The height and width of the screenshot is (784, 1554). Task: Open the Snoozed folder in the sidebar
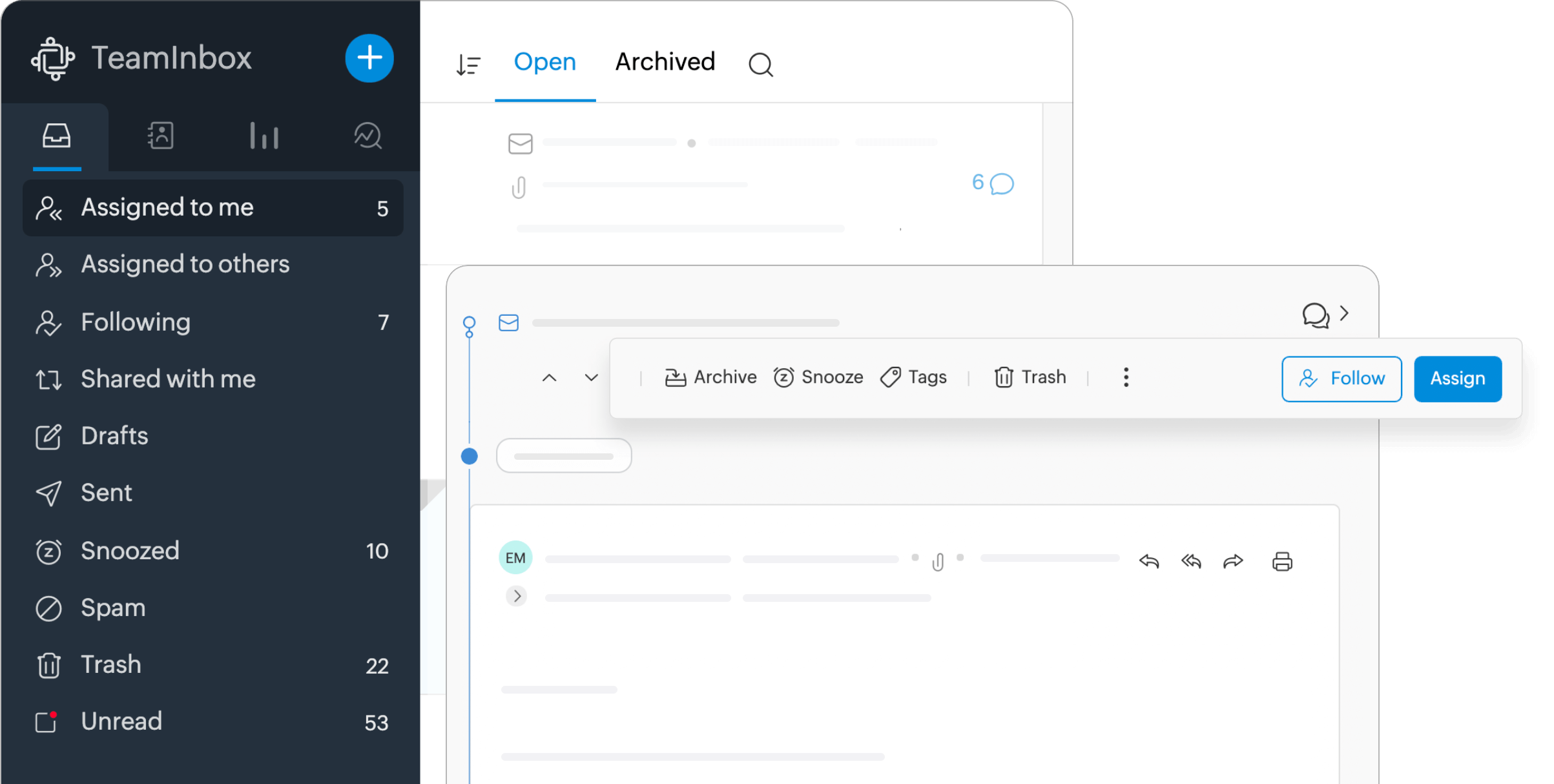[130, 551]
